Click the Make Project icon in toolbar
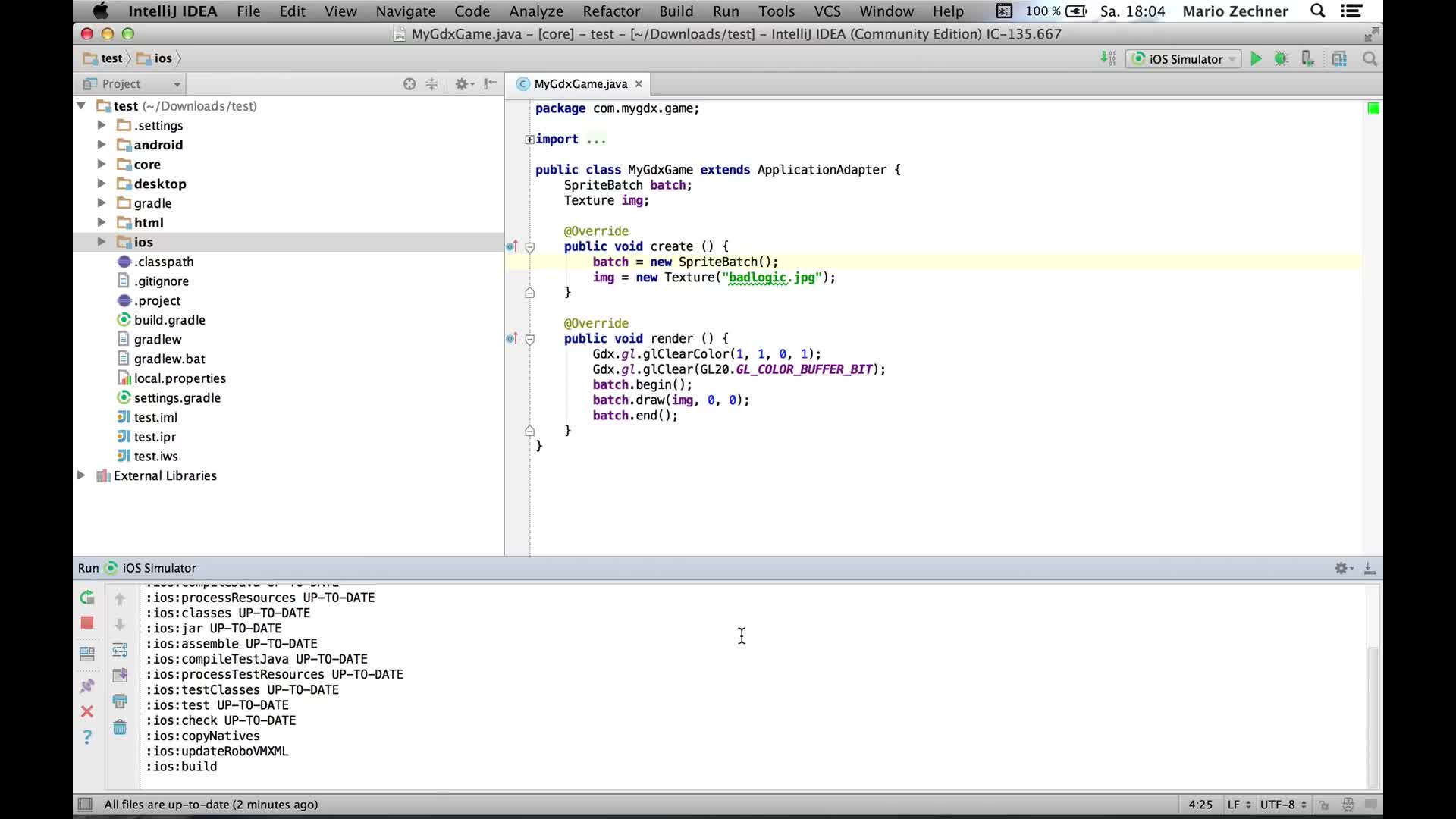1456x819 pixels. [x=1108, y=58]
